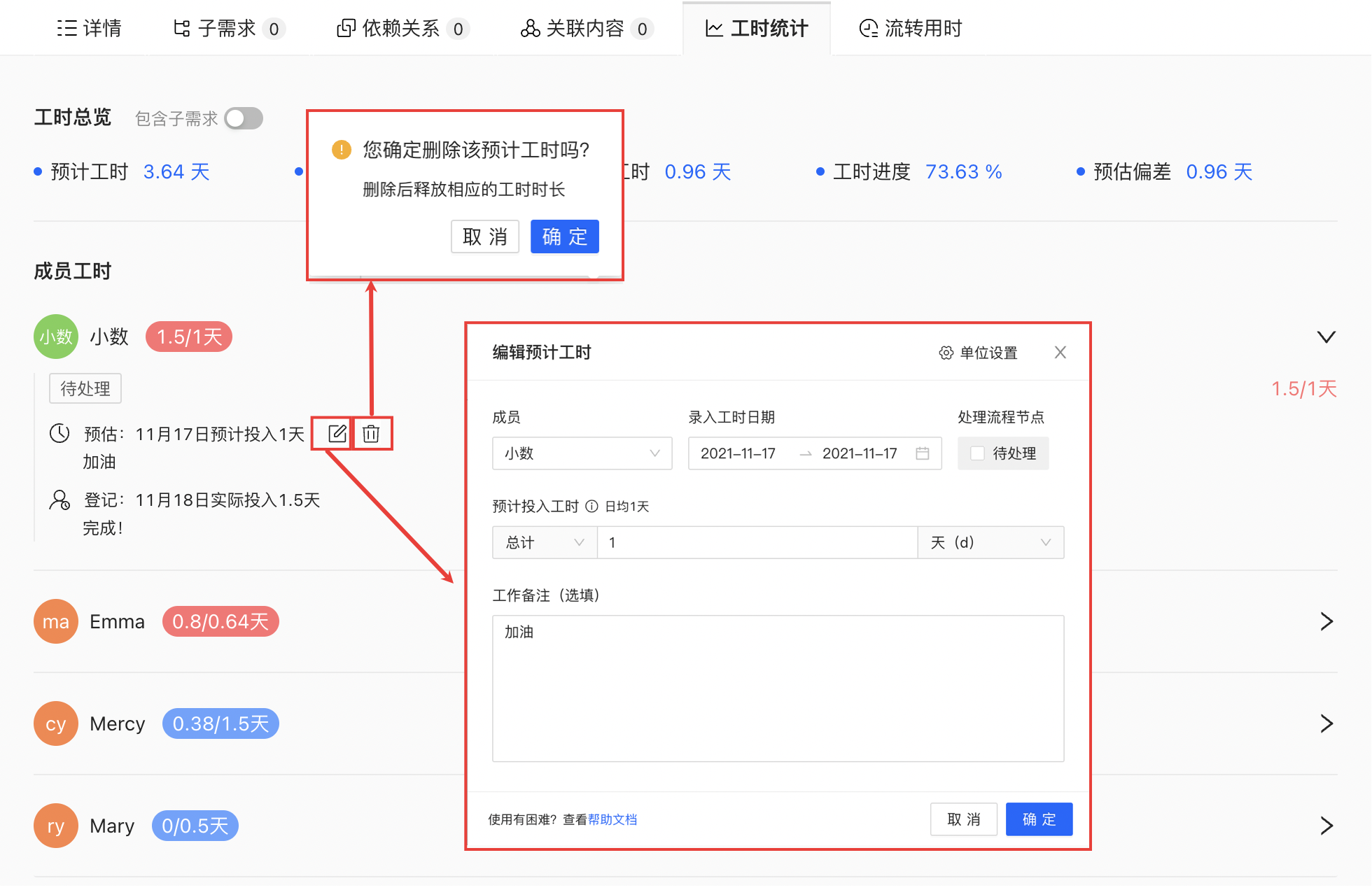Screen dimensions: 1372x890
Task: Toggle the 包含子需求 switch
Action: tap(244, 118)
